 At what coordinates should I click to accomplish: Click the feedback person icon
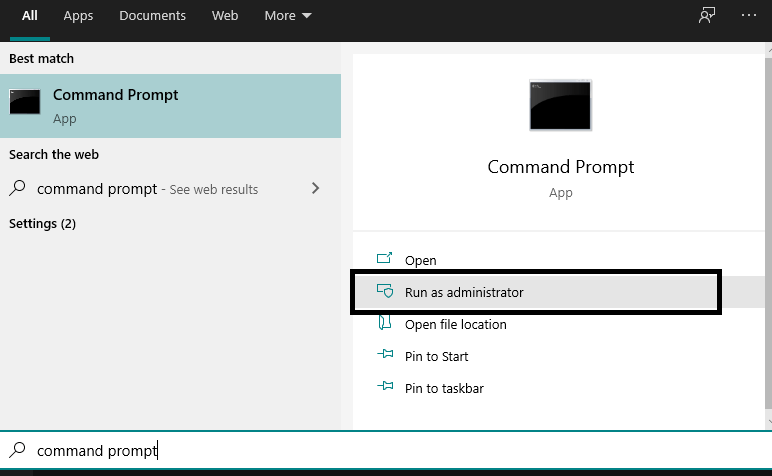(x=707, y=15)
